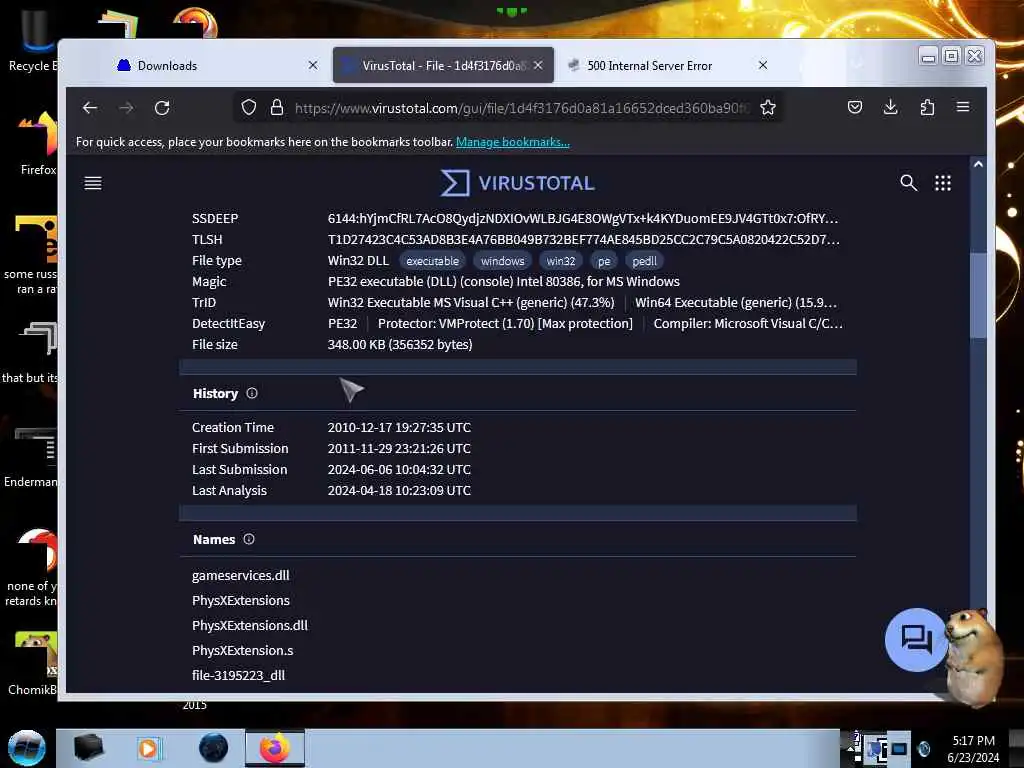The height and width of the screenshot is (768, 1024).
Task: Click the win32 tag
Action: coord(561,261)
